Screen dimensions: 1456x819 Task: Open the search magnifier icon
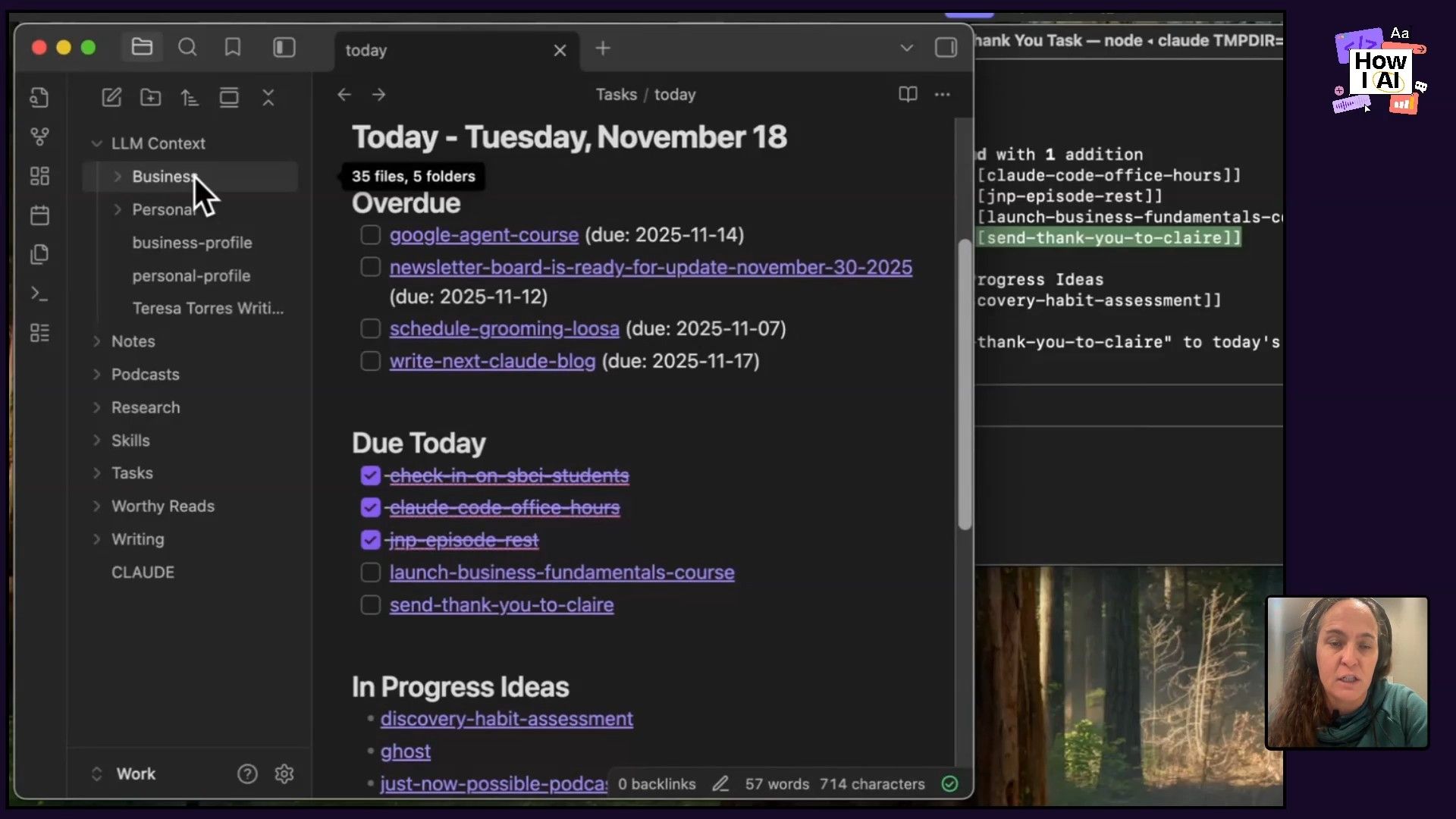coord(187,48)
